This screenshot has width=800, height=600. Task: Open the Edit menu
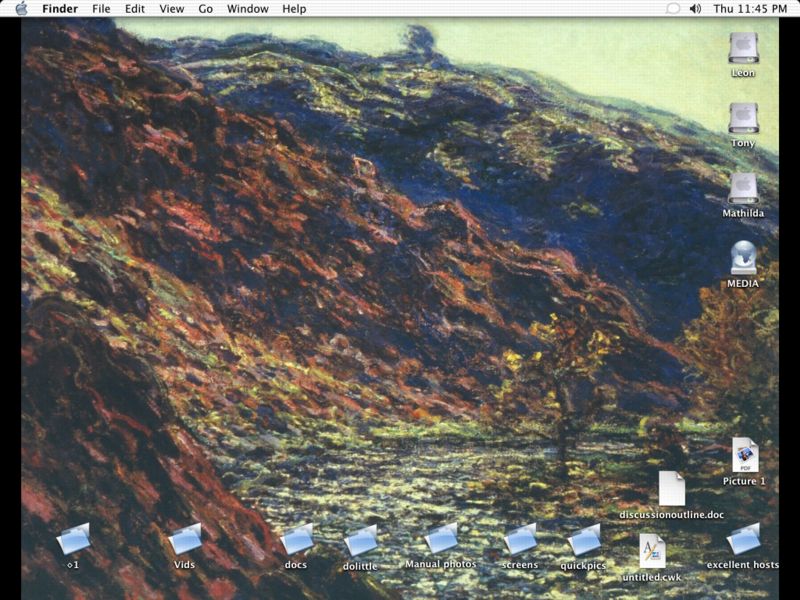135,9
